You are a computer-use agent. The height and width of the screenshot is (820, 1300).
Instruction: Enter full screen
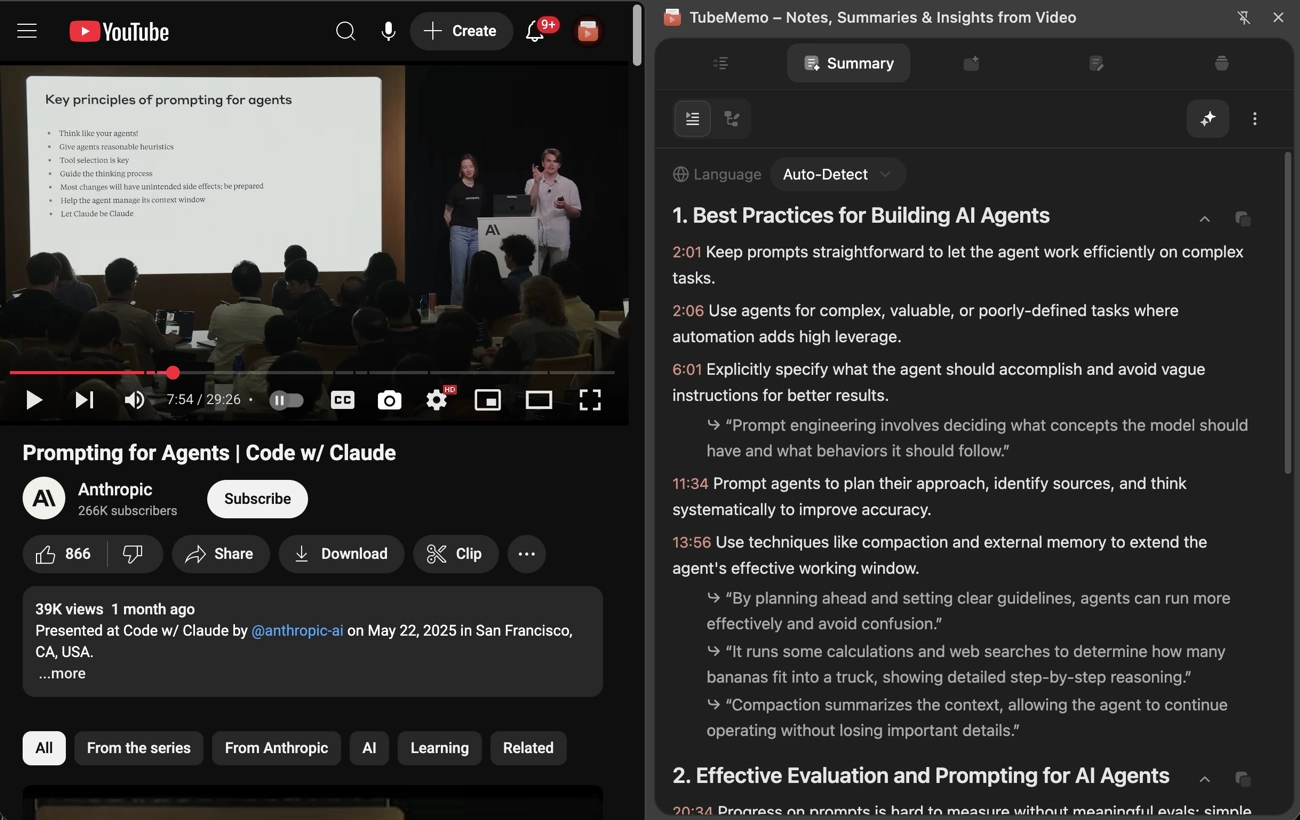[590, 400]
